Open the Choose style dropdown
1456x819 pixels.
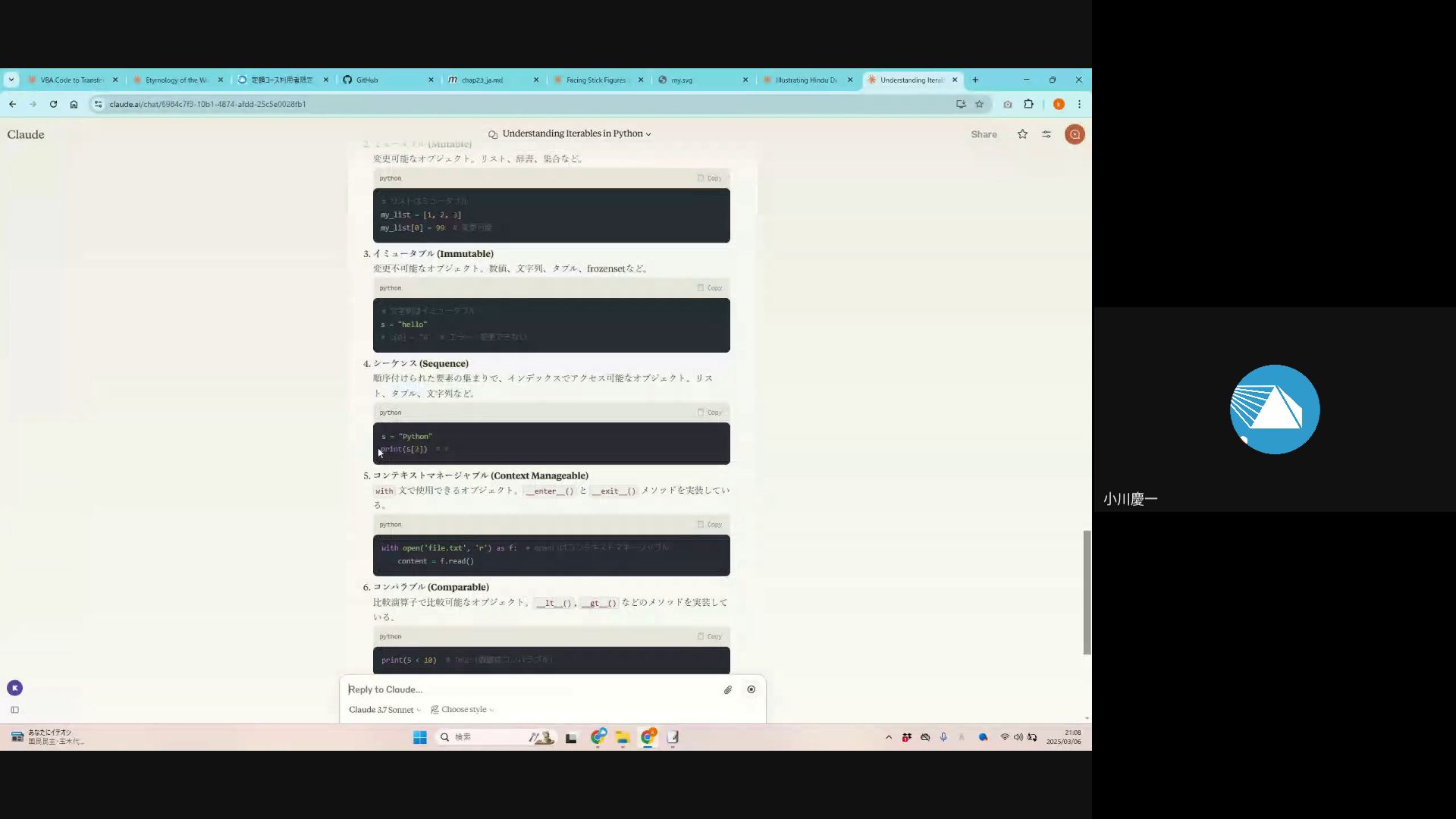[x=463, y=710]
